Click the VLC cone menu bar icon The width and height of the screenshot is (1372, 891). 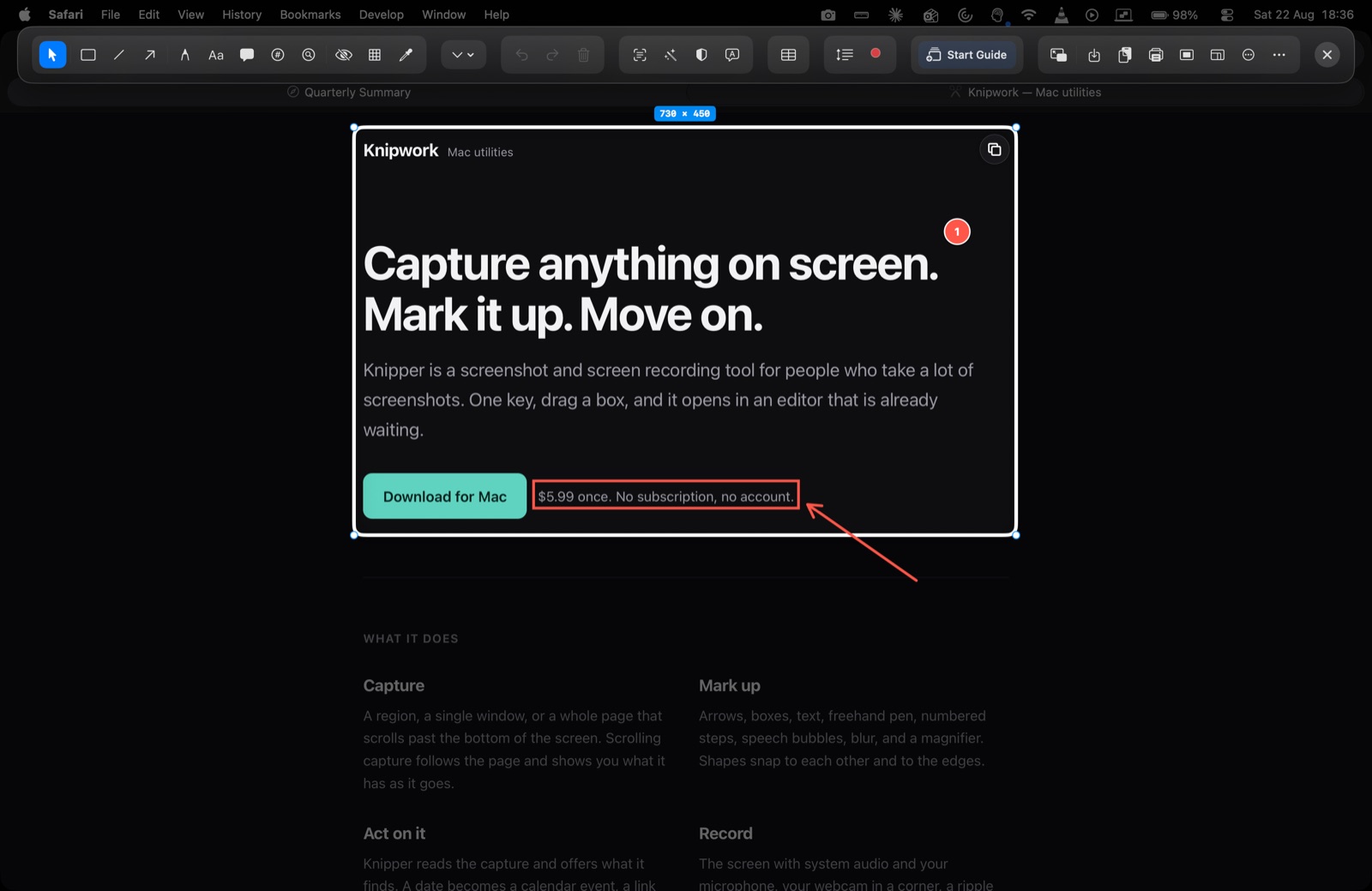tap(1061, 15)
